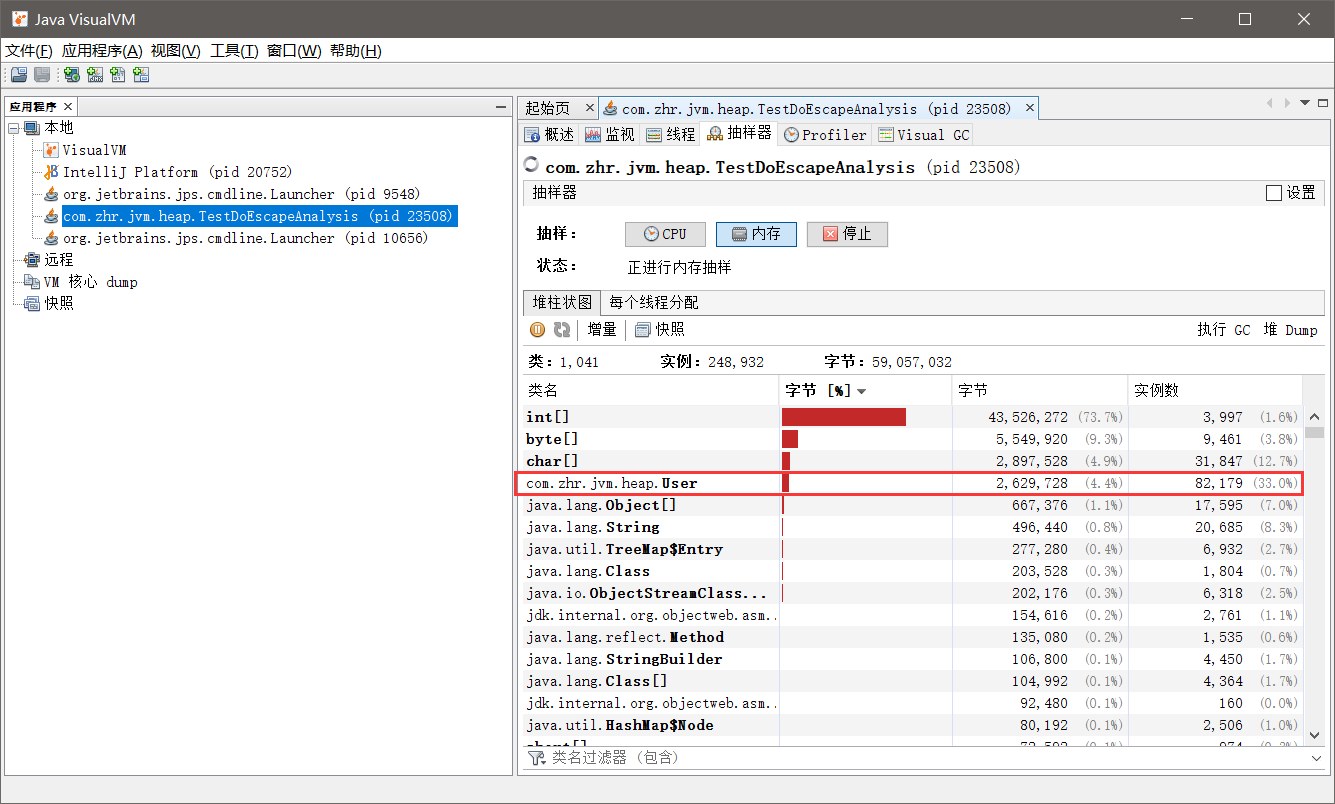Click the Add Remote Host toolbar icon
This screenshot has width=1335, height=804.
(x=71, y=74)
